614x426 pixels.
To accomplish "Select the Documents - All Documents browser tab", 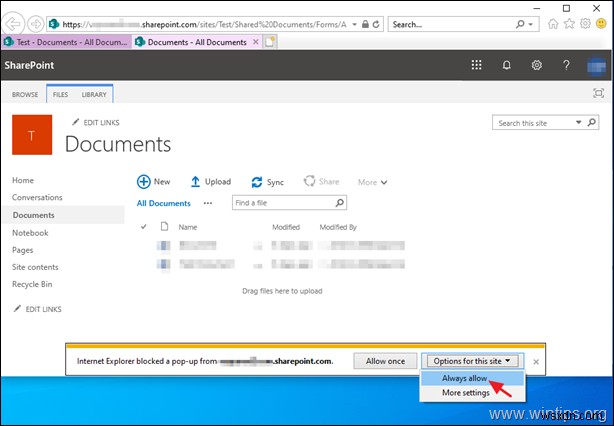I will tap(197, 42).
